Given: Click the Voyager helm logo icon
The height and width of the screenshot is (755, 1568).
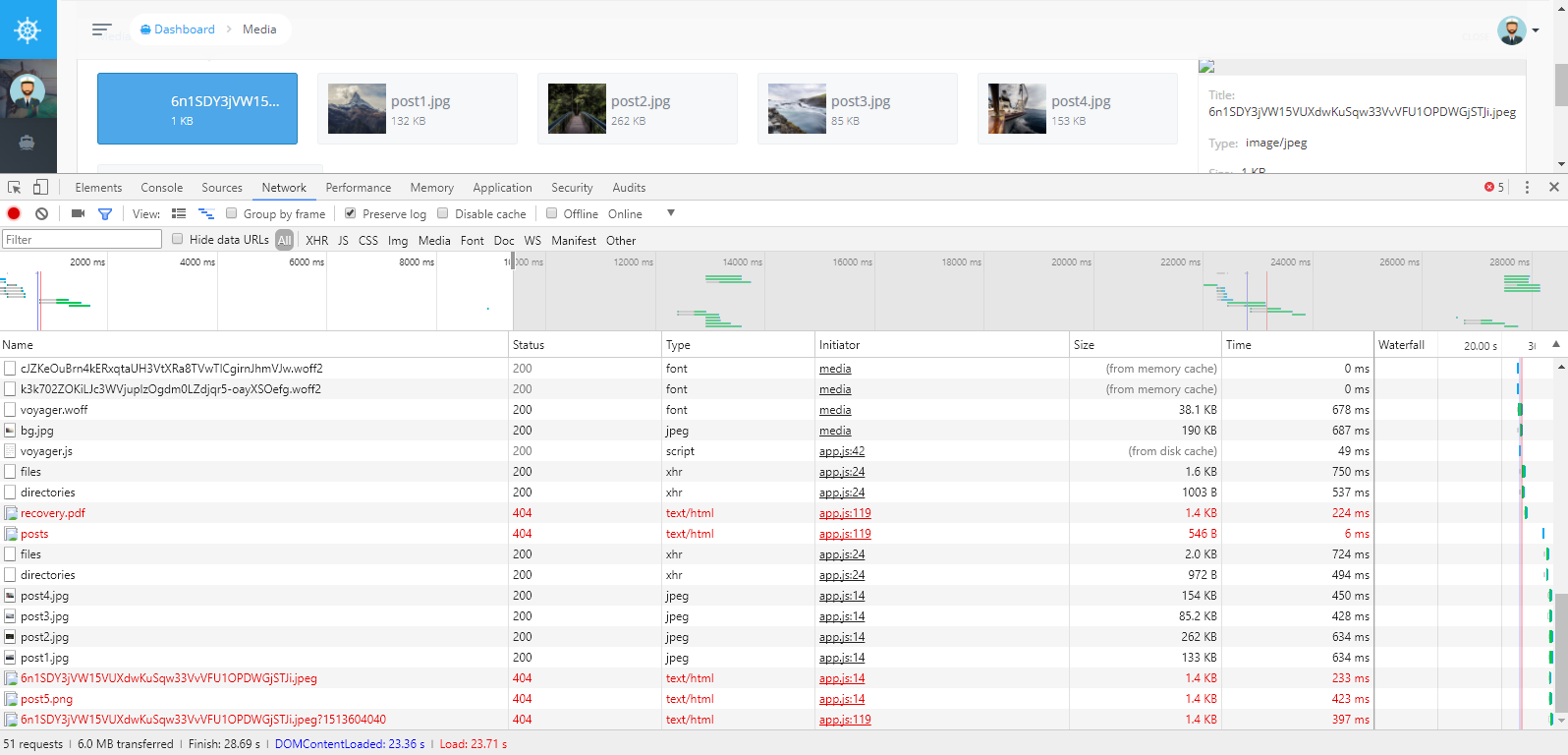Looking at the screenshot, I should coord(28,29).
